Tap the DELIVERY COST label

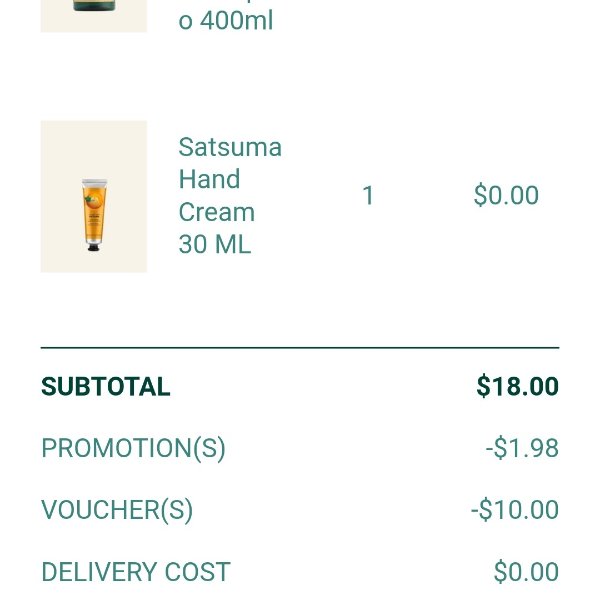click(136, 573)
